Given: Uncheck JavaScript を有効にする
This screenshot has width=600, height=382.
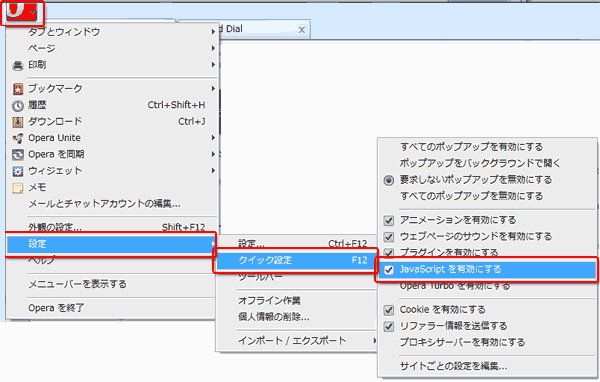Looking at the screenshot, I should click(x=389, y=270).
